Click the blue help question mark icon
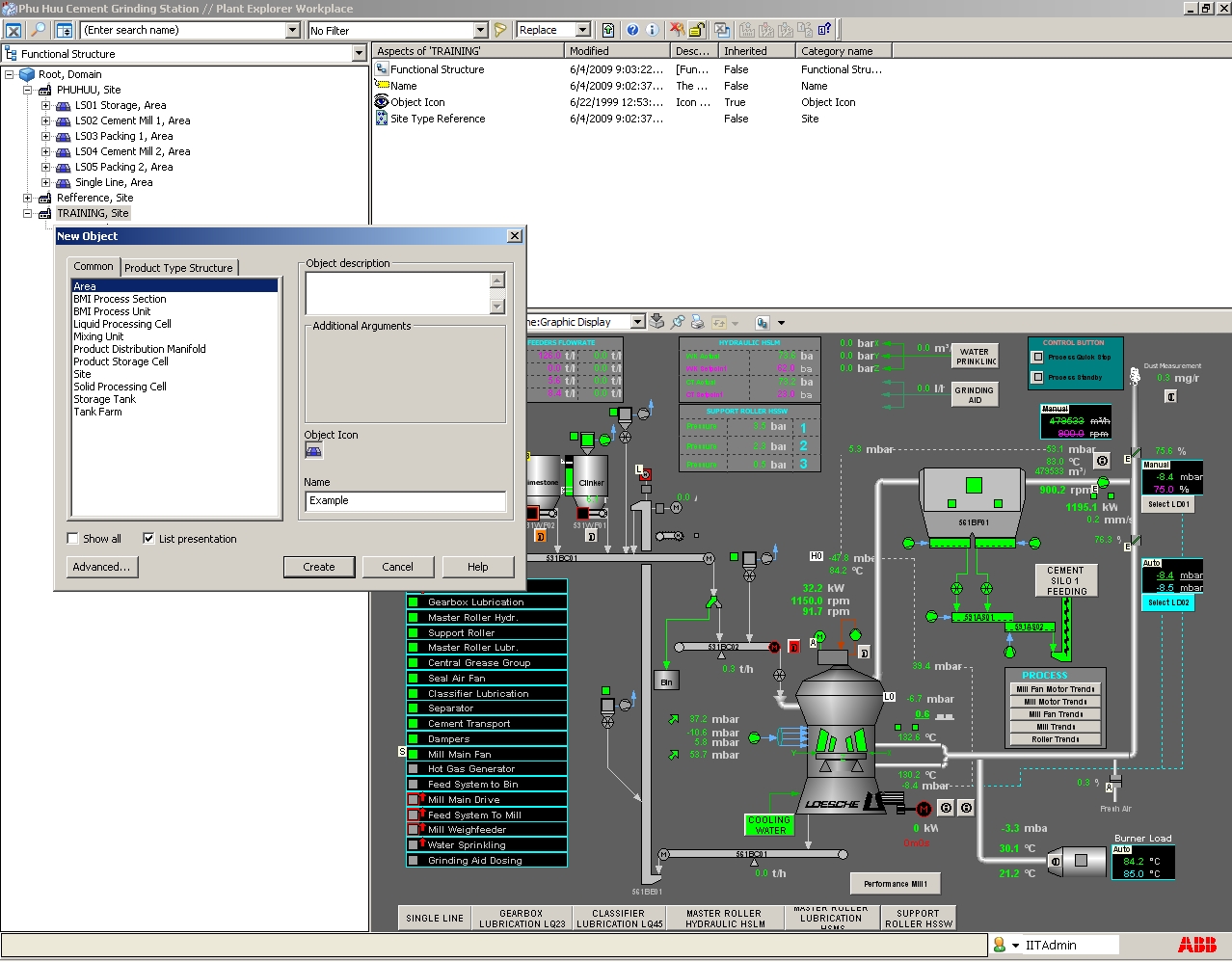This screenshot has height=962, width=1232. click(x=633, y=30)
